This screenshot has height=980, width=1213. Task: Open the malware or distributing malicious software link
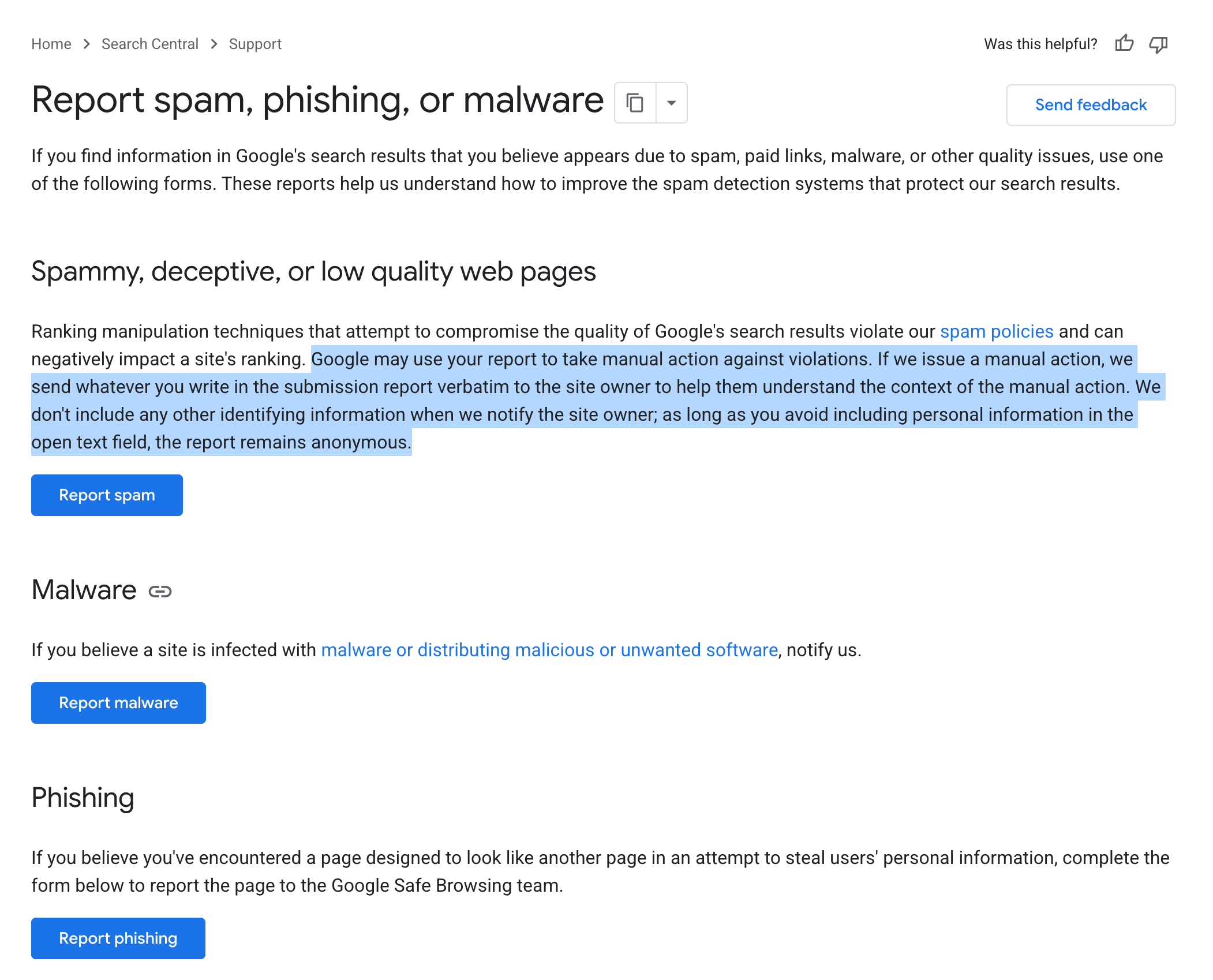[549, 649]
